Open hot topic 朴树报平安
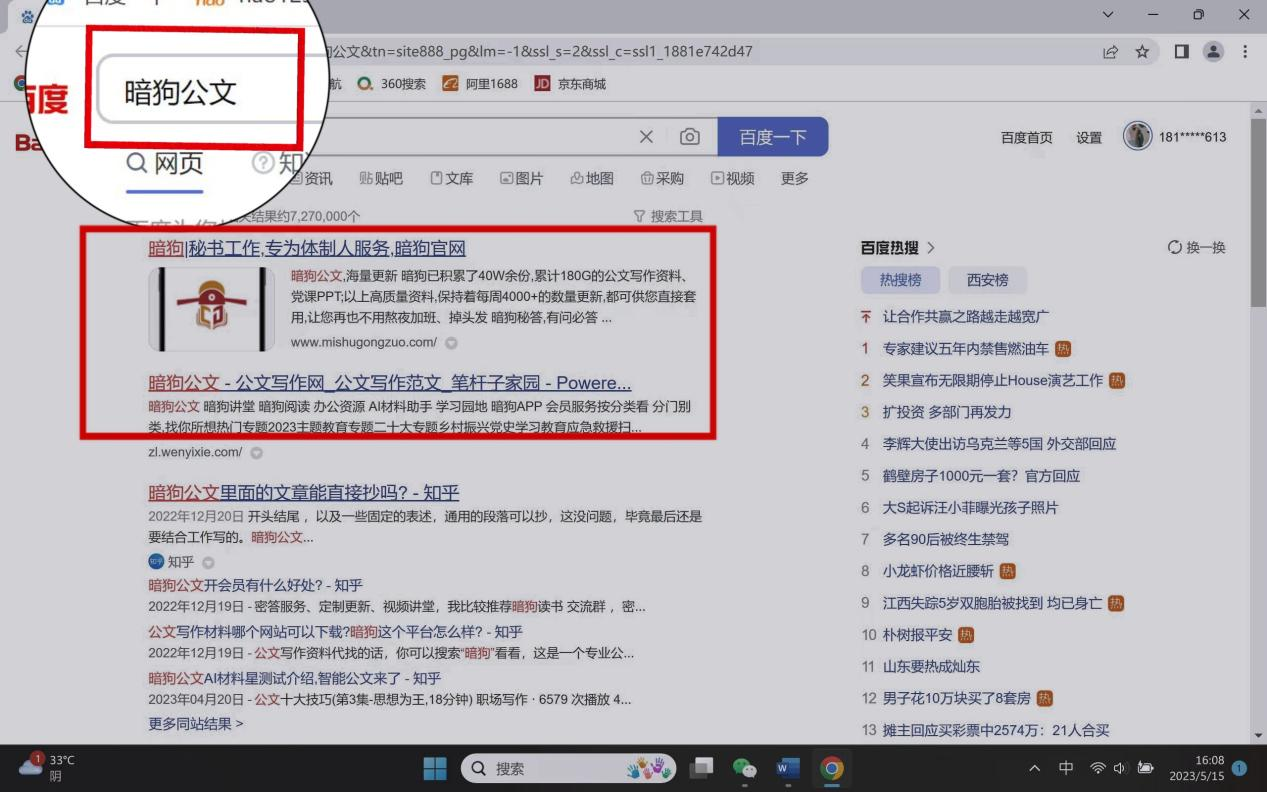 (917, 635)
